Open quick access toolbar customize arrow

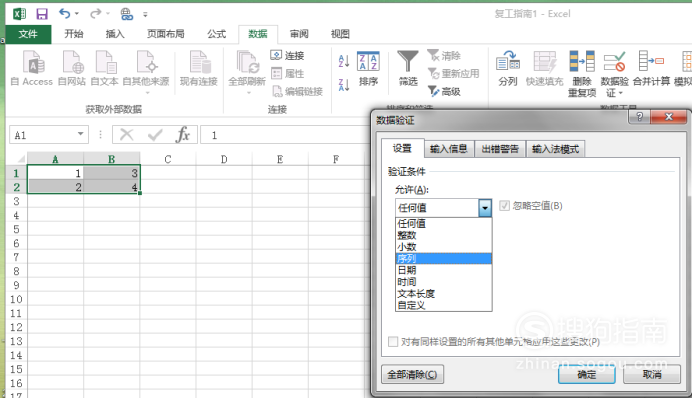(145, 15)
